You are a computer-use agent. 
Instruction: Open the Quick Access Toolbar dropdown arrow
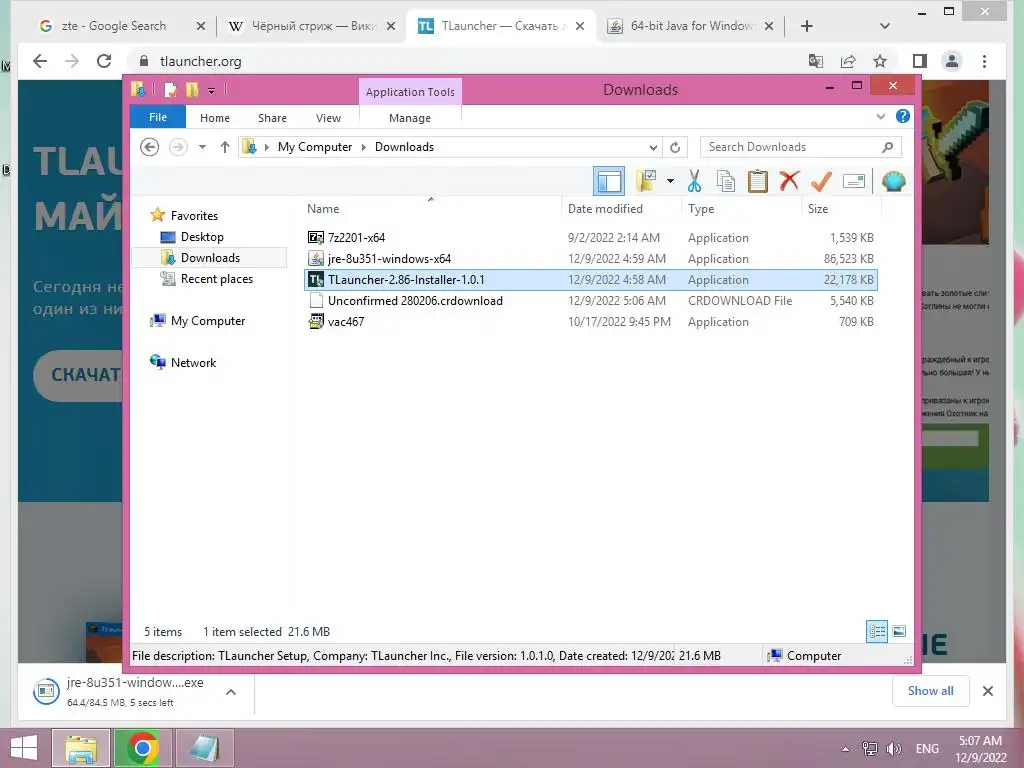coord(212,91)
